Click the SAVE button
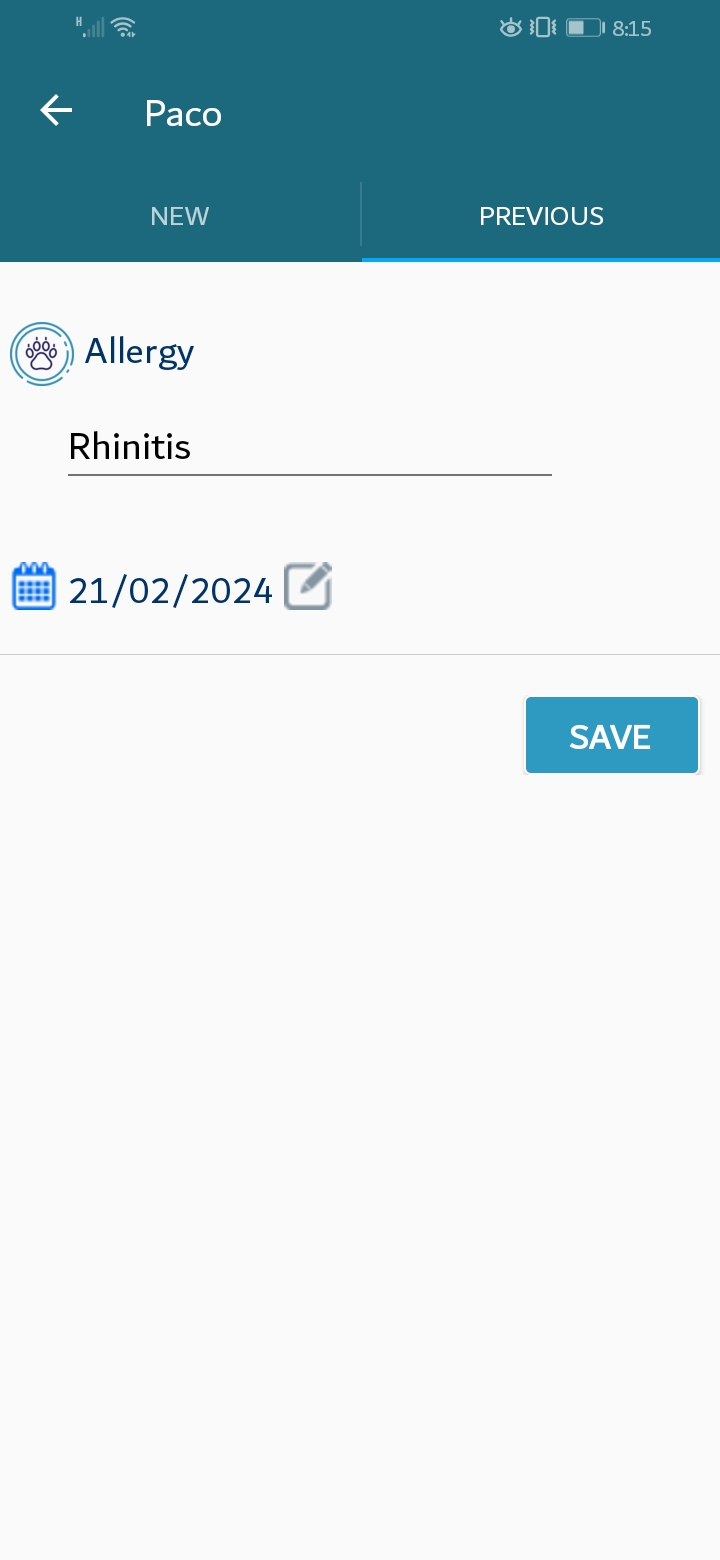Screen dimensions: 720x1560 (612, 736)
